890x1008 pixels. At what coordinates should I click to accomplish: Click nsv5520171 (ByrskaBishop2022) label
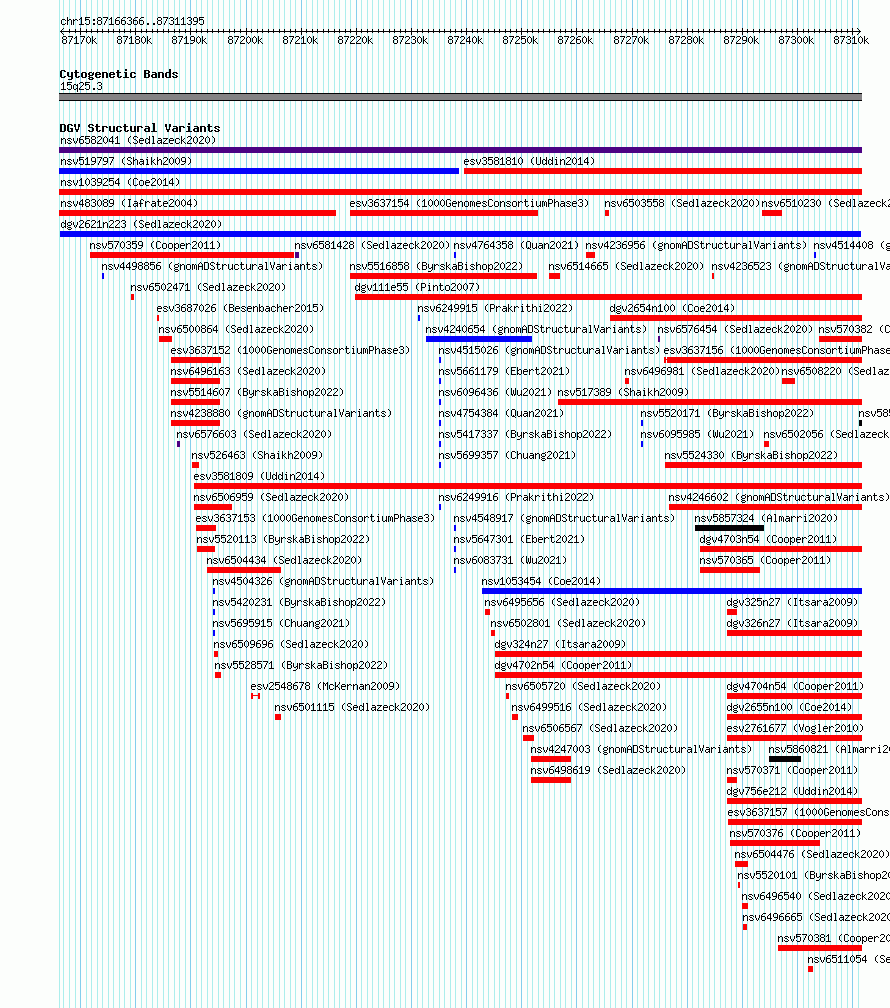coord(727,413)
